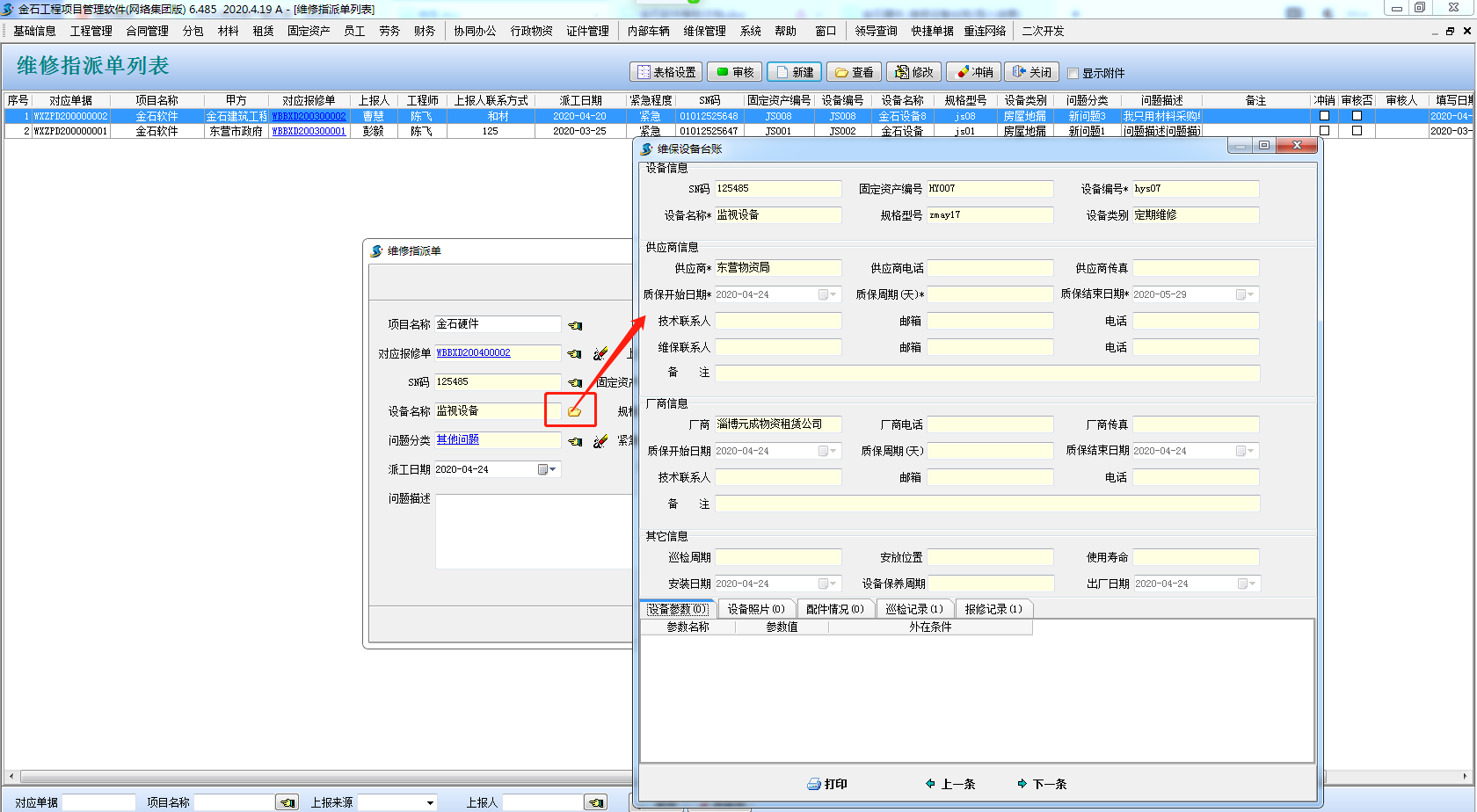Expand the 上报来源 dropdown filter
1477x812 pixels.
430,802
